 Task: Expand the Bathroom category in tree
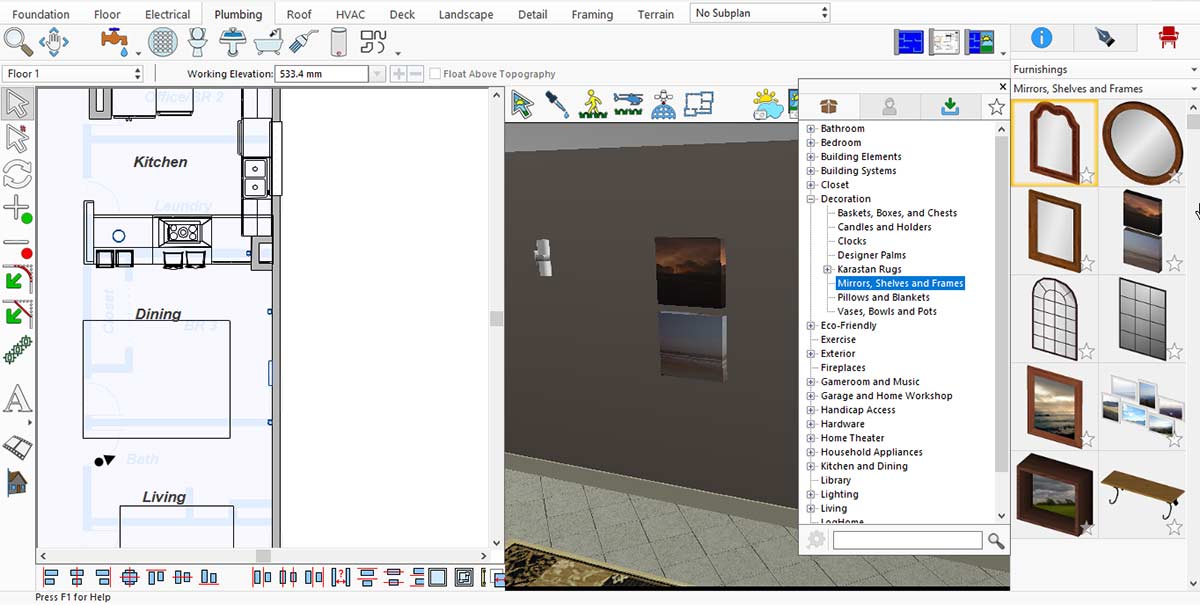point(811,129)
